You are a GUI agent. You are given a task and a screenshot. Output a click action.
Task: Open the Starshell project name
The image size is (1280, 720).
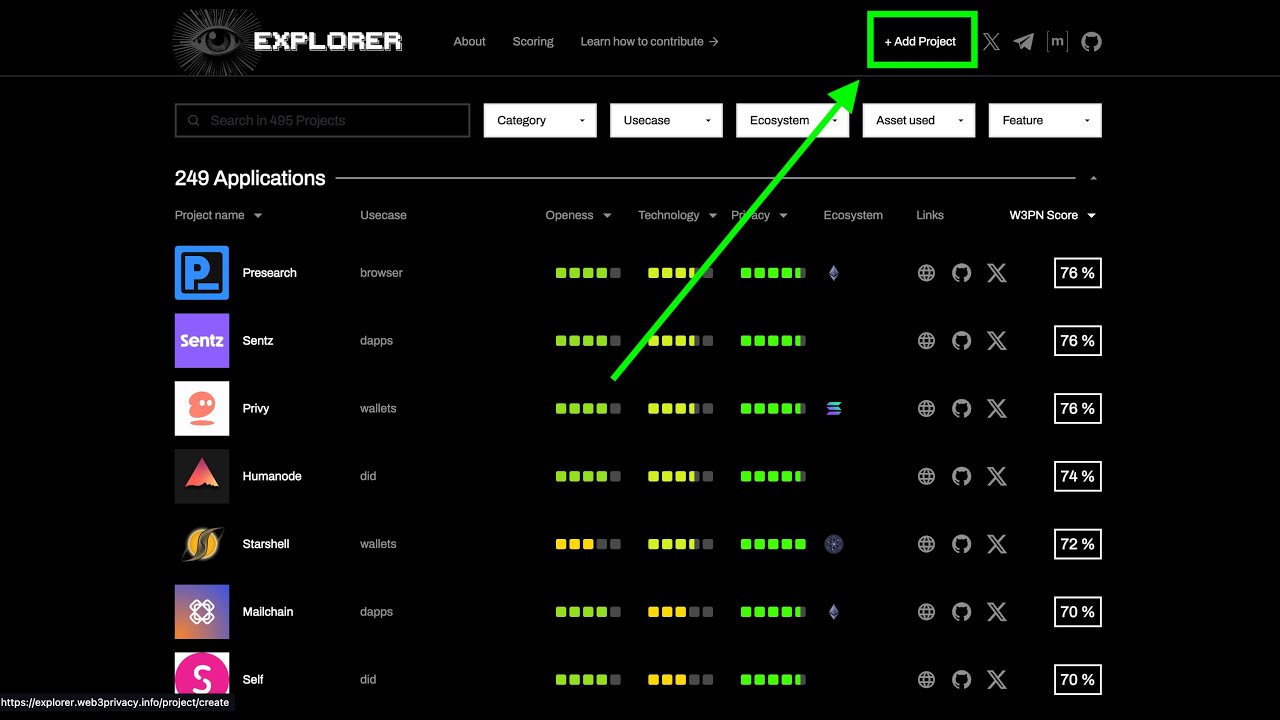265,544
